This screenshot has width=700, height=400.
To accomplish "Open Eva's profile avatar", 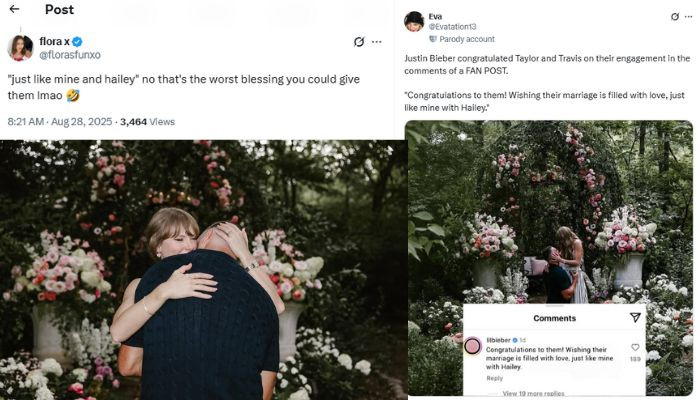I will pyautogui.click(x=414, y=21).
